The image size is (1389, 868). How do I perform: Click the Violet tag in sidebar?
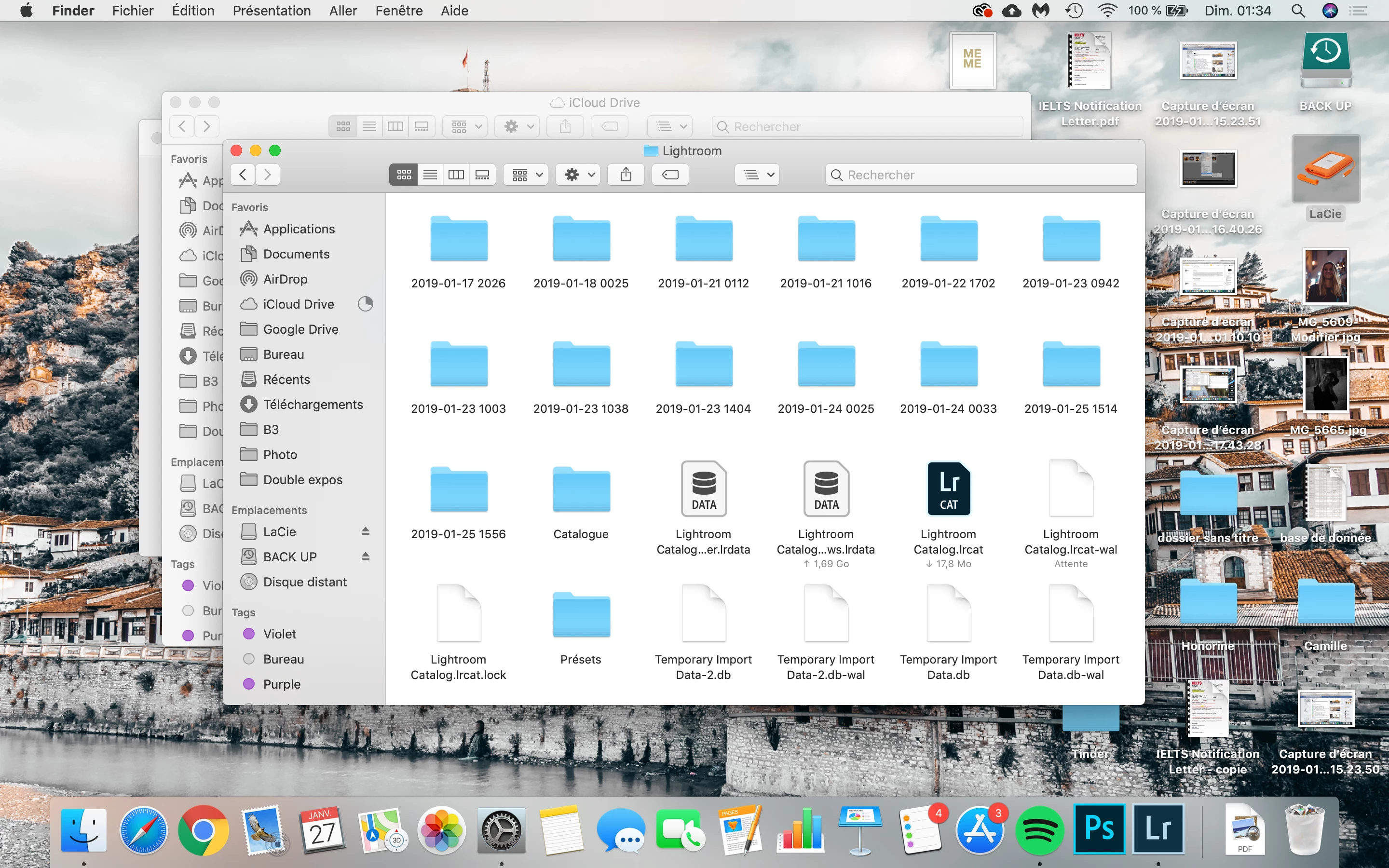coord(280,634)
